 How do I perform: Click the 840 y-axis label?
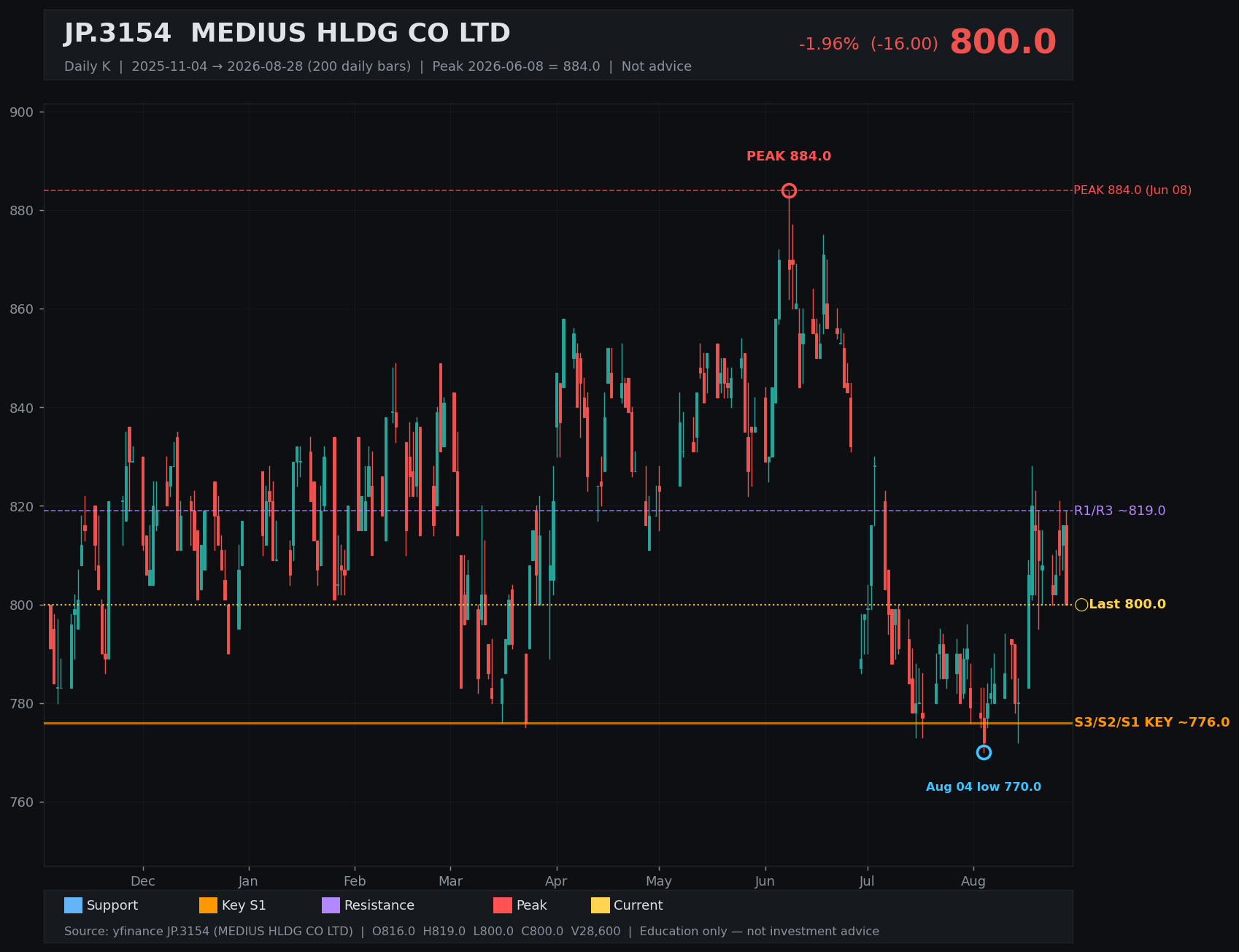[x=22, y=408]
